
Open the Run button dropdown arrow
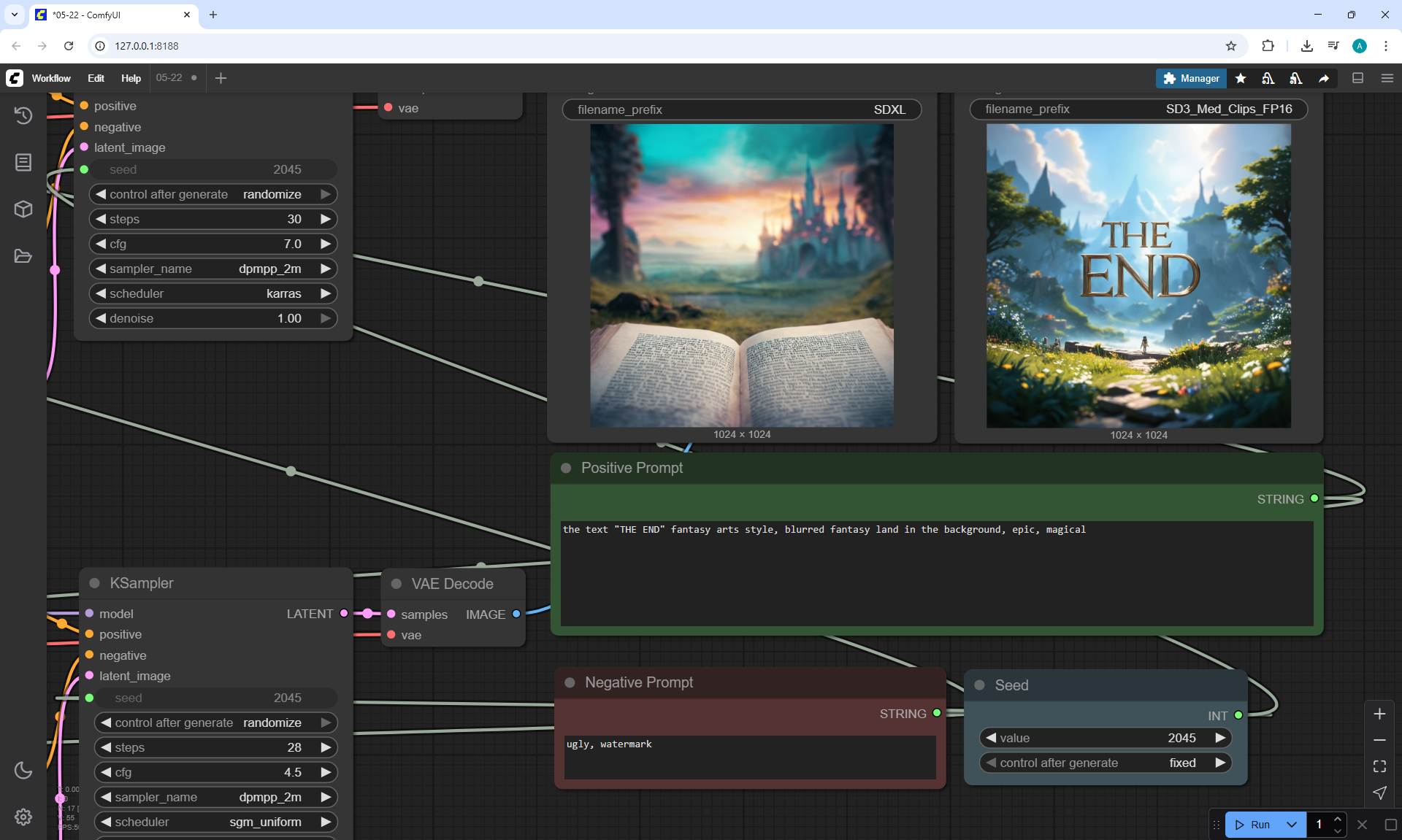pyautogui.click(x=1292, y=825)
